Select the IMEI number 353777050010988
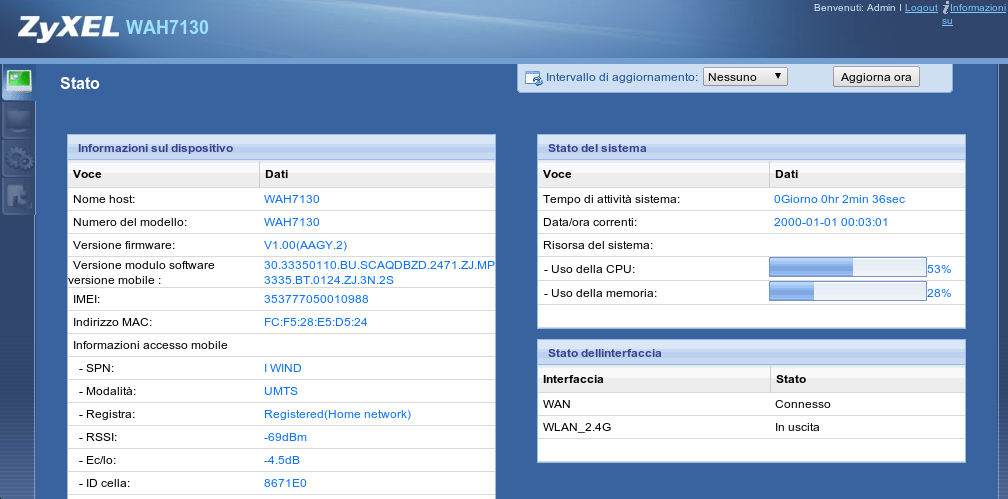 [316, 299]
